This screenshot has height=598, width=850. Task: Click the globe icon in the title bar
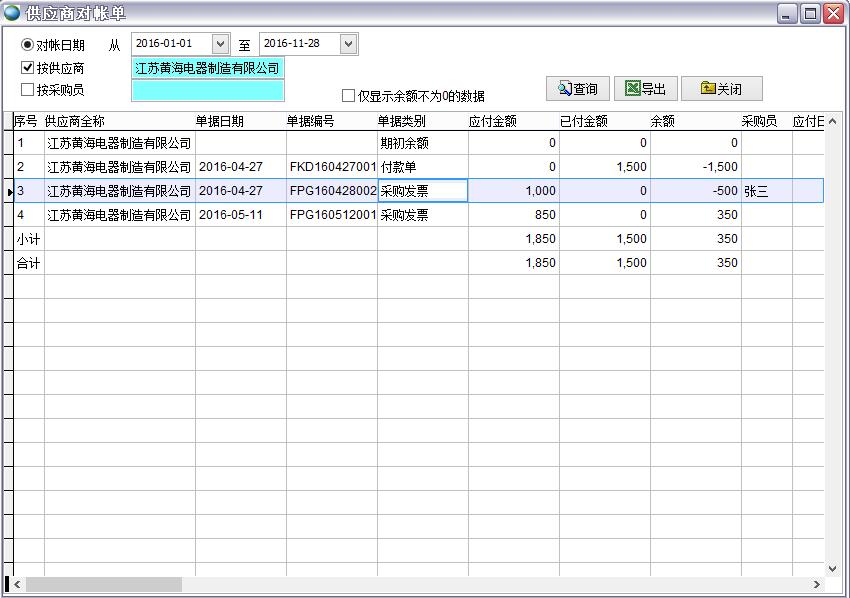(12, 13)
